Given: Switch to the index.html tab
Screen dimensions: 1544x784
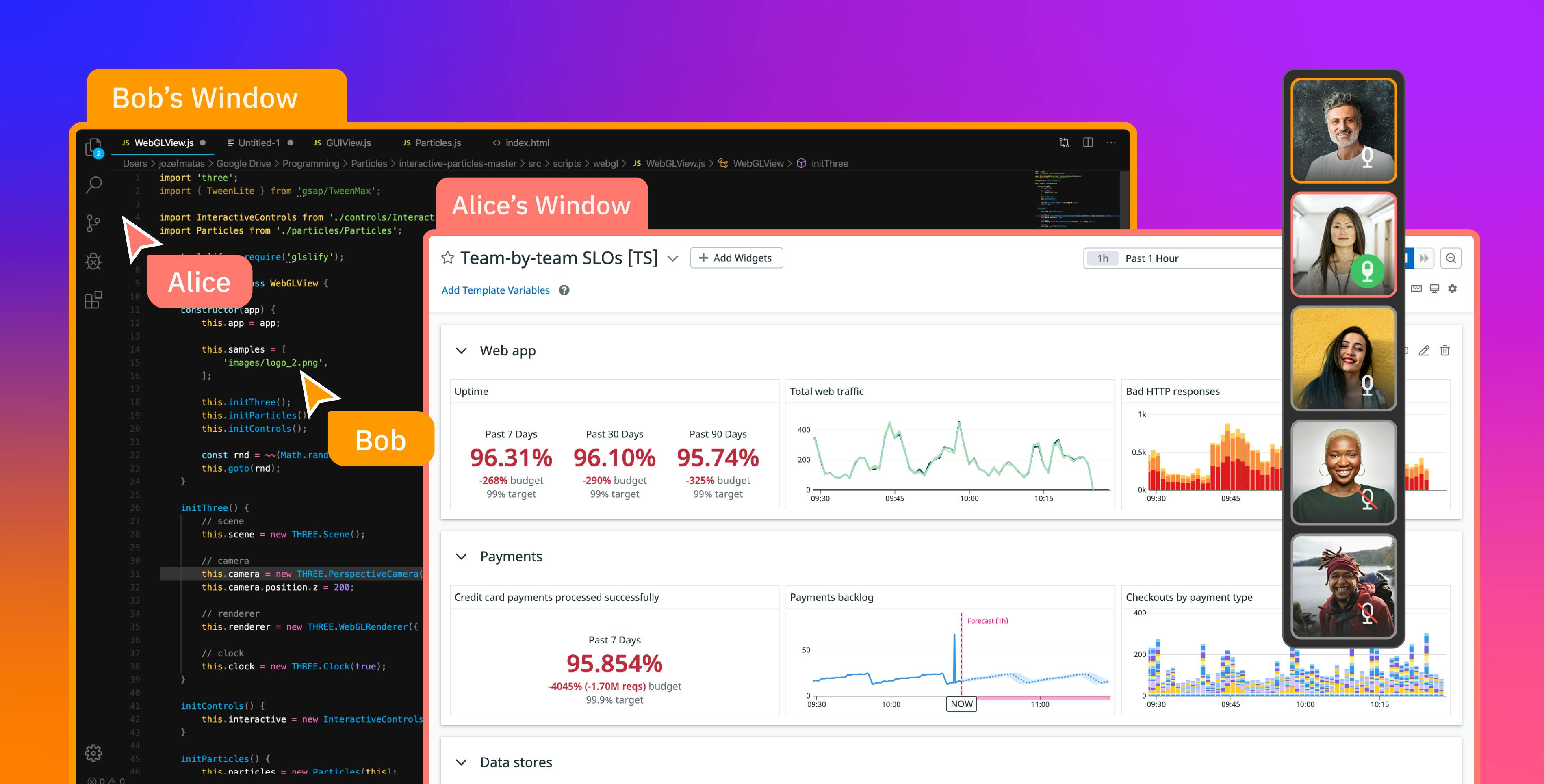Looking at the screenshot, I should pos(520,143).
